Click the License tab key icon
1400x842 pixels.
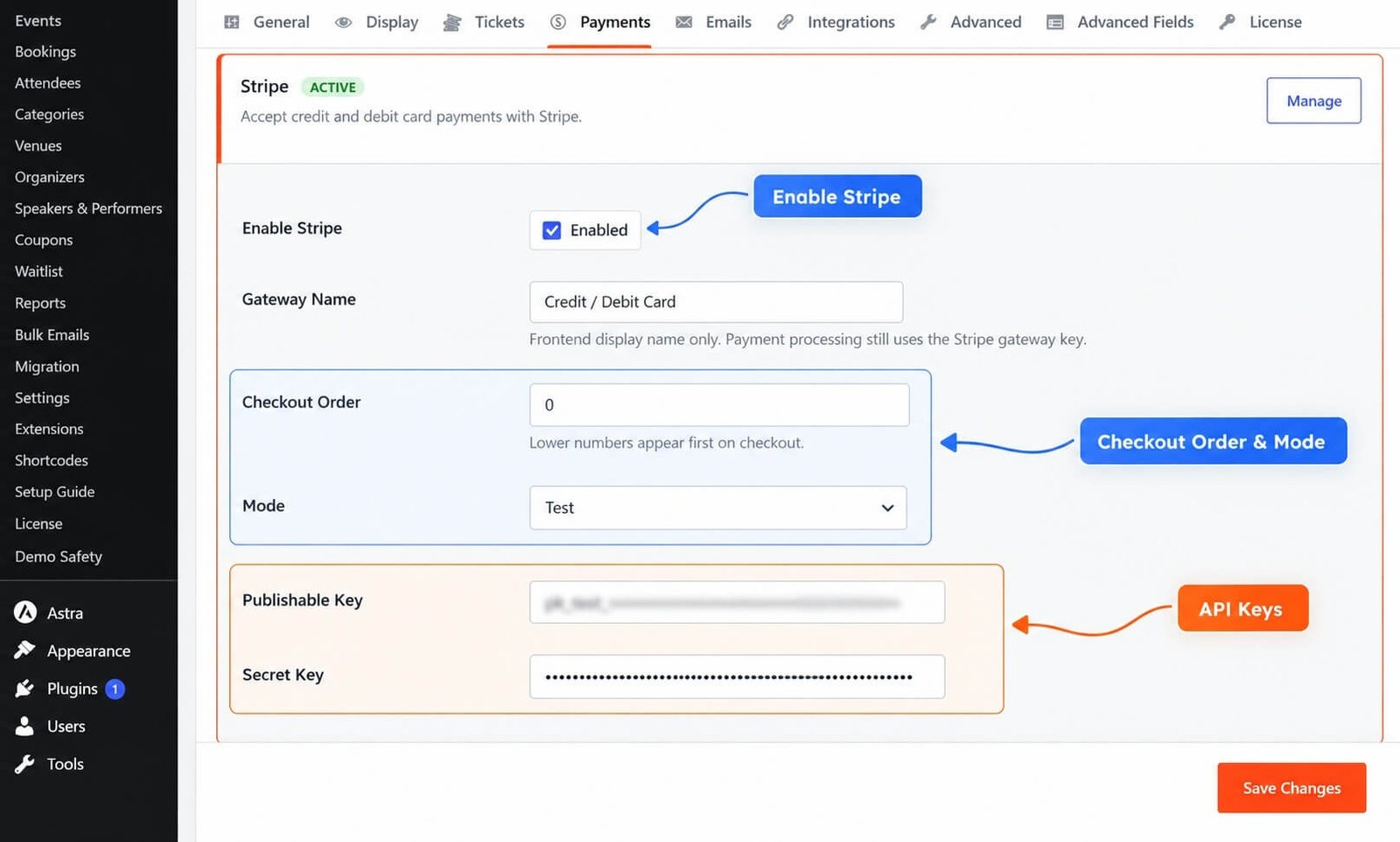pos(1228,22)
